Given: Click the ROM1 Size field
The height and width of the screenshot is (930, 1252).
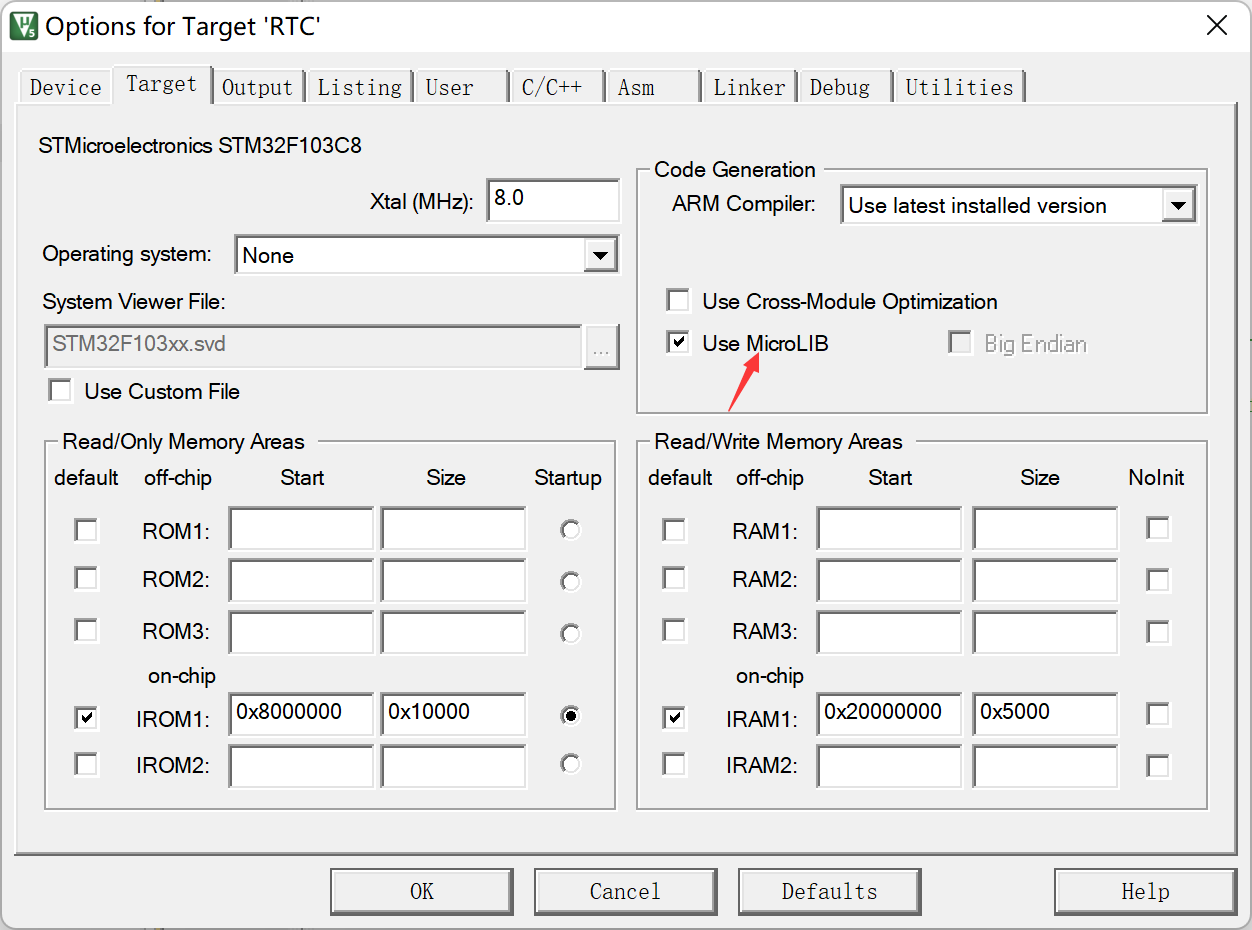Looking at the screenshot, I should pos(453,529).
